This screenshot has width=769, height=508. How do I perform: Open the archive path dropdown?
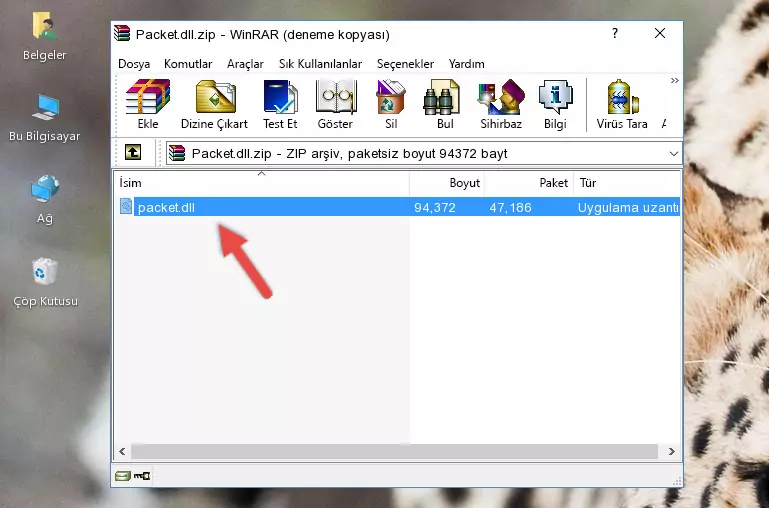(674, 153)
